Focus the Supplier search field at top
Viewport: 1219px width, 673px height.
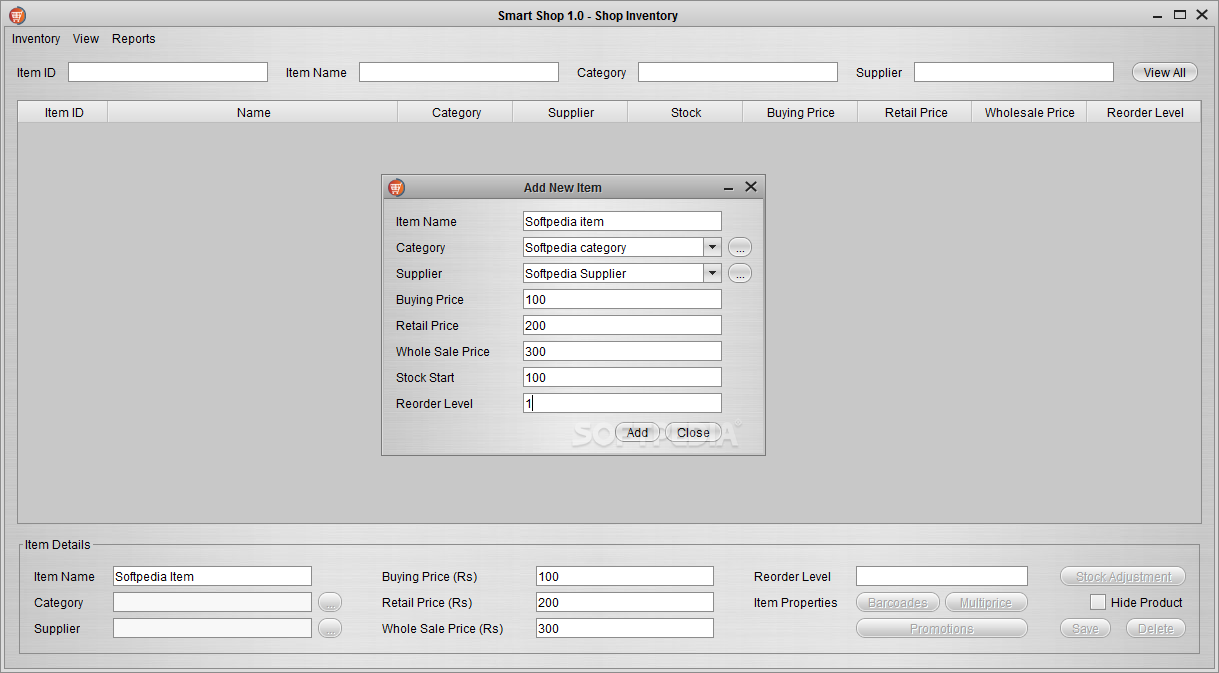tap(1014, 72)
